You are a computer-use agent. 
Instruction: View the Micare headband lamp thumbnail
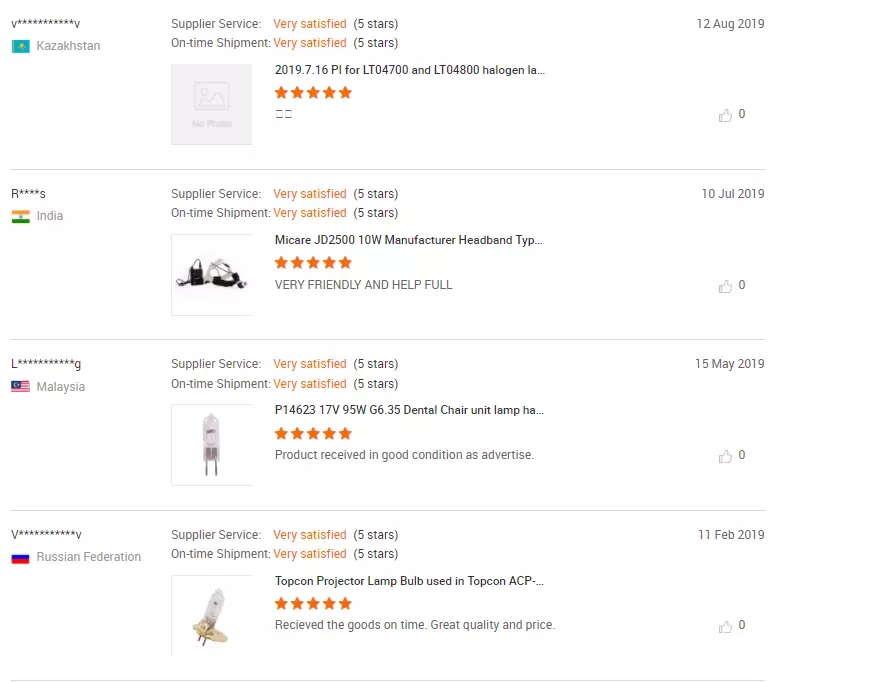click(x=211, y=275)
